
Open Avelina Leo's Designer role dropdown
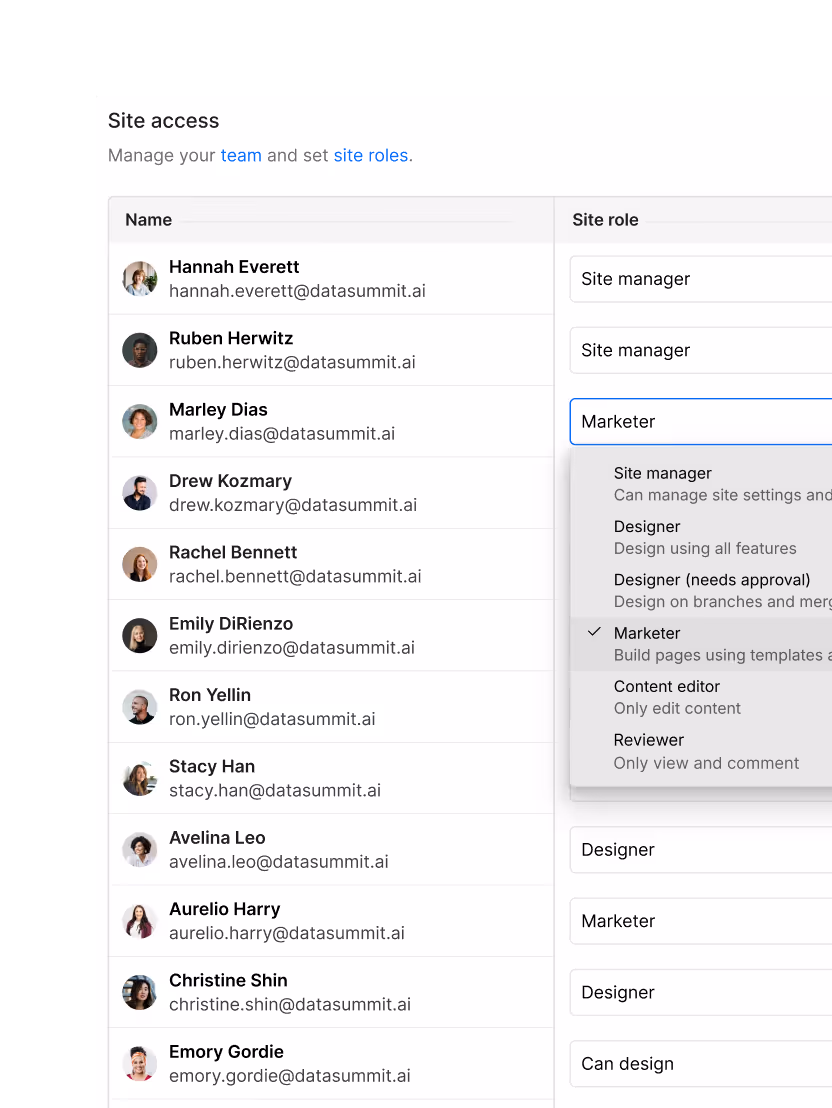pos(701,850)
